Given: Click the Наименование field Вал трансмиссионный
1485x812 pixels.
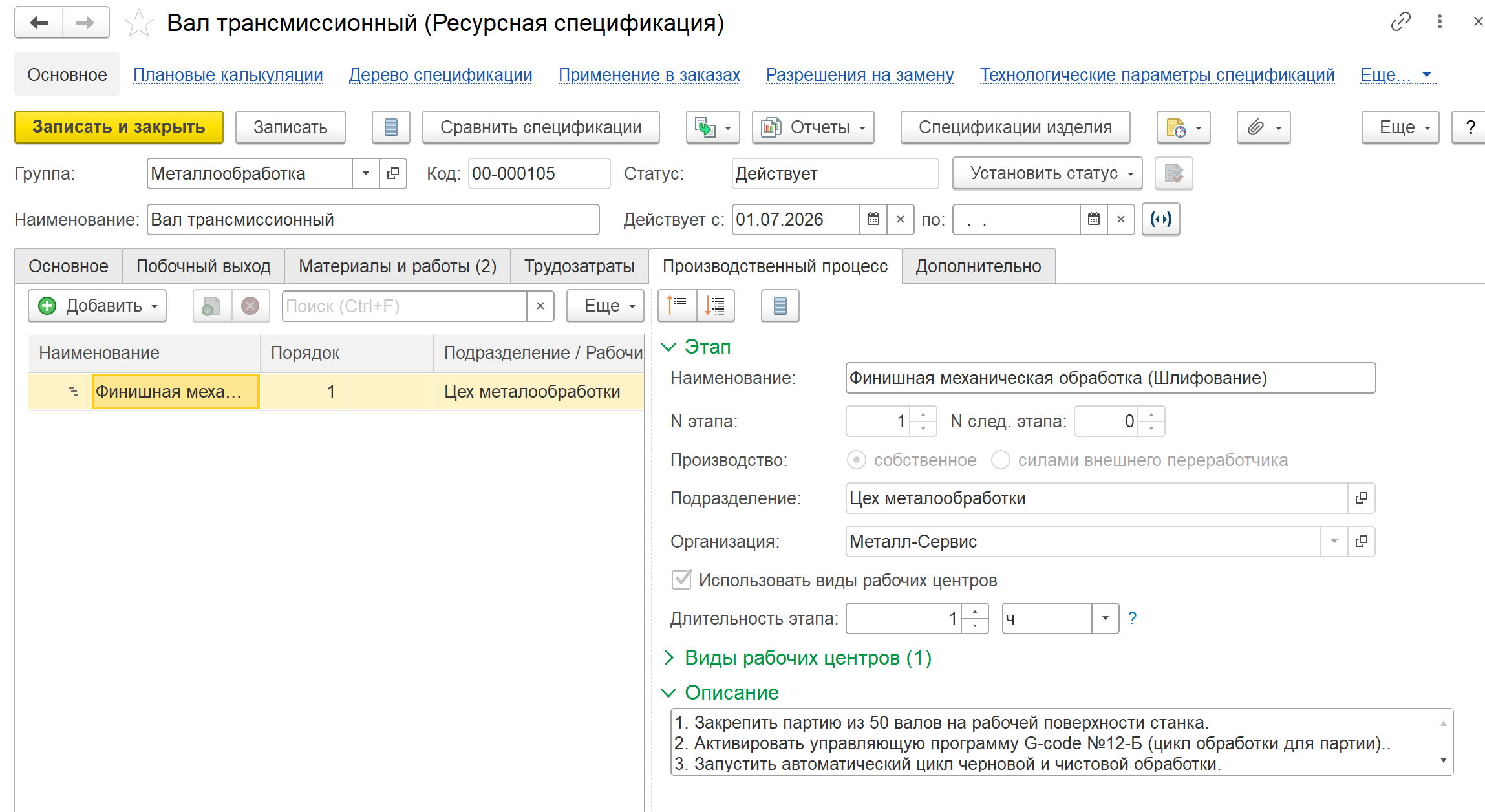Looking at the screenshot, I should point(373,219).
